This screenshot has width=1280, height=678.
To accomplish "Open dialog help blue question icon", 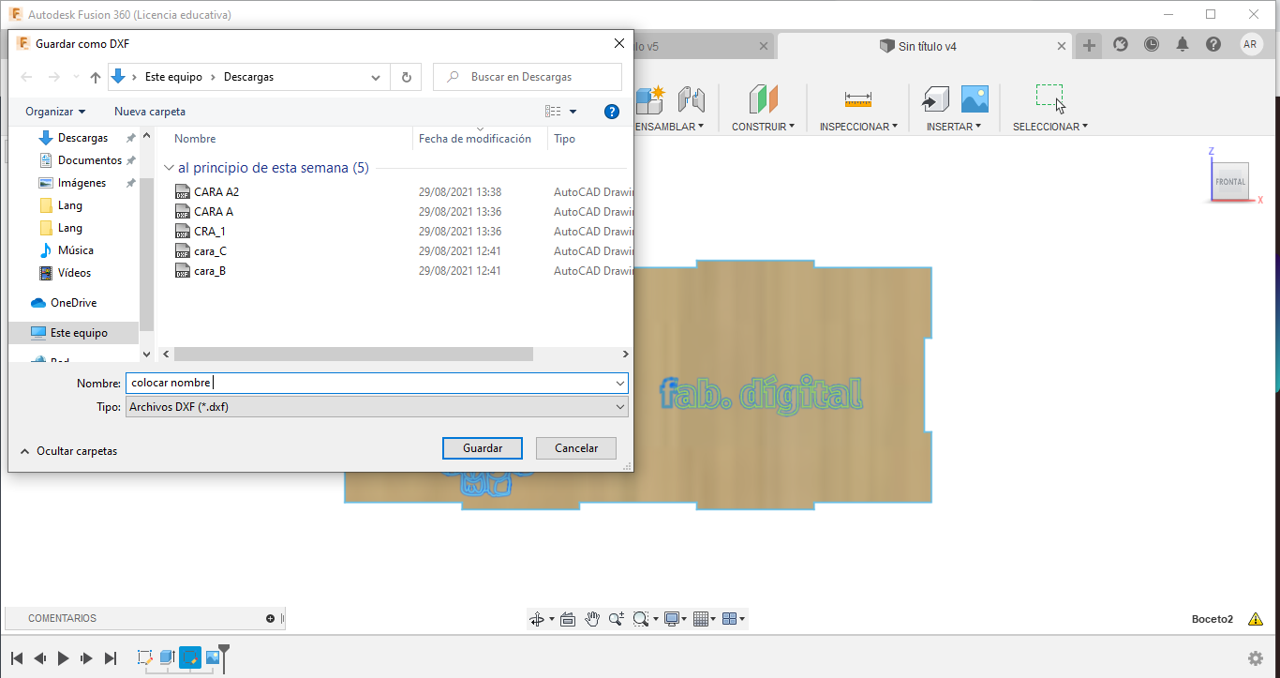I will click(612, 112).
